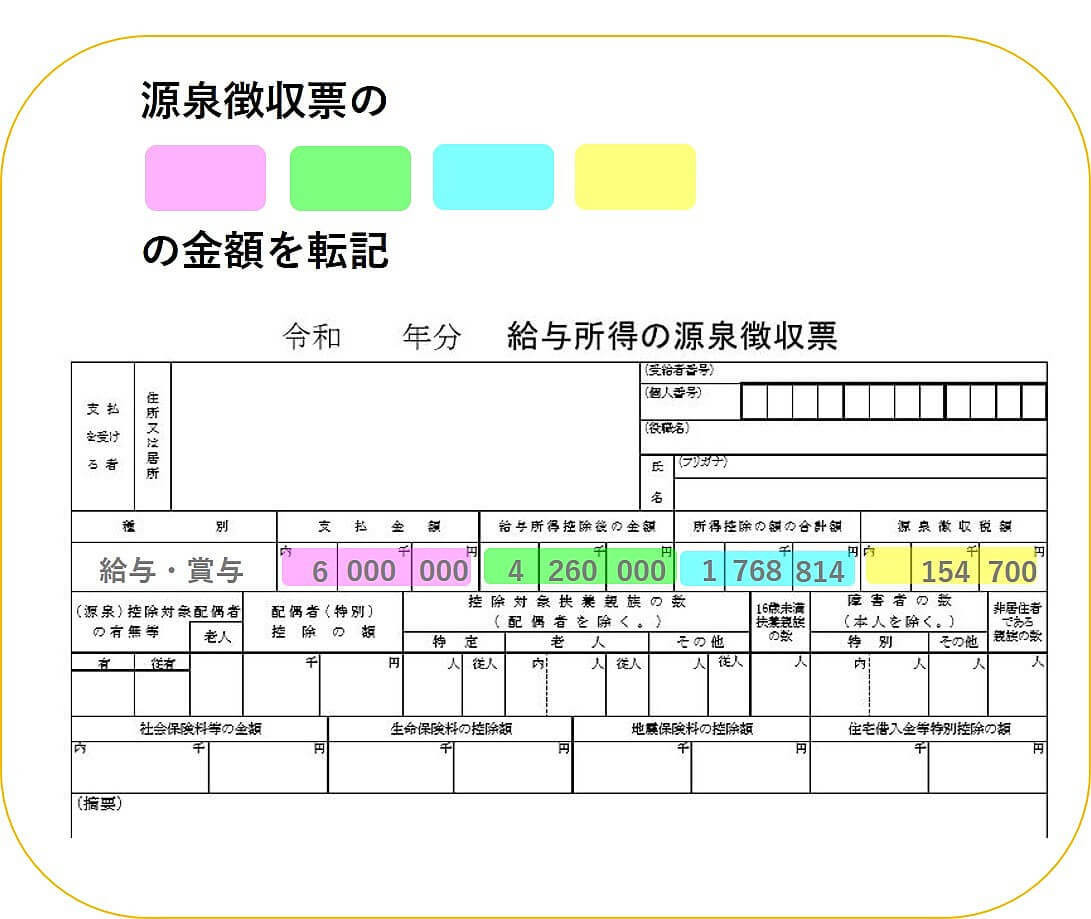Click the 配偶者(特別)控除の額 header cell
This screenshot has width=1091, height=919.
coord(322,621)
